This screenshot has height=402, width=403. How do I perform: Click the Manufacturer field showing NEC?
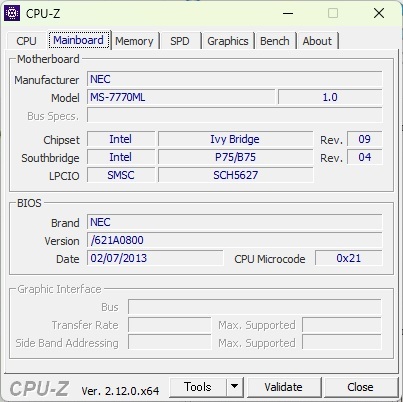point(235,79)
